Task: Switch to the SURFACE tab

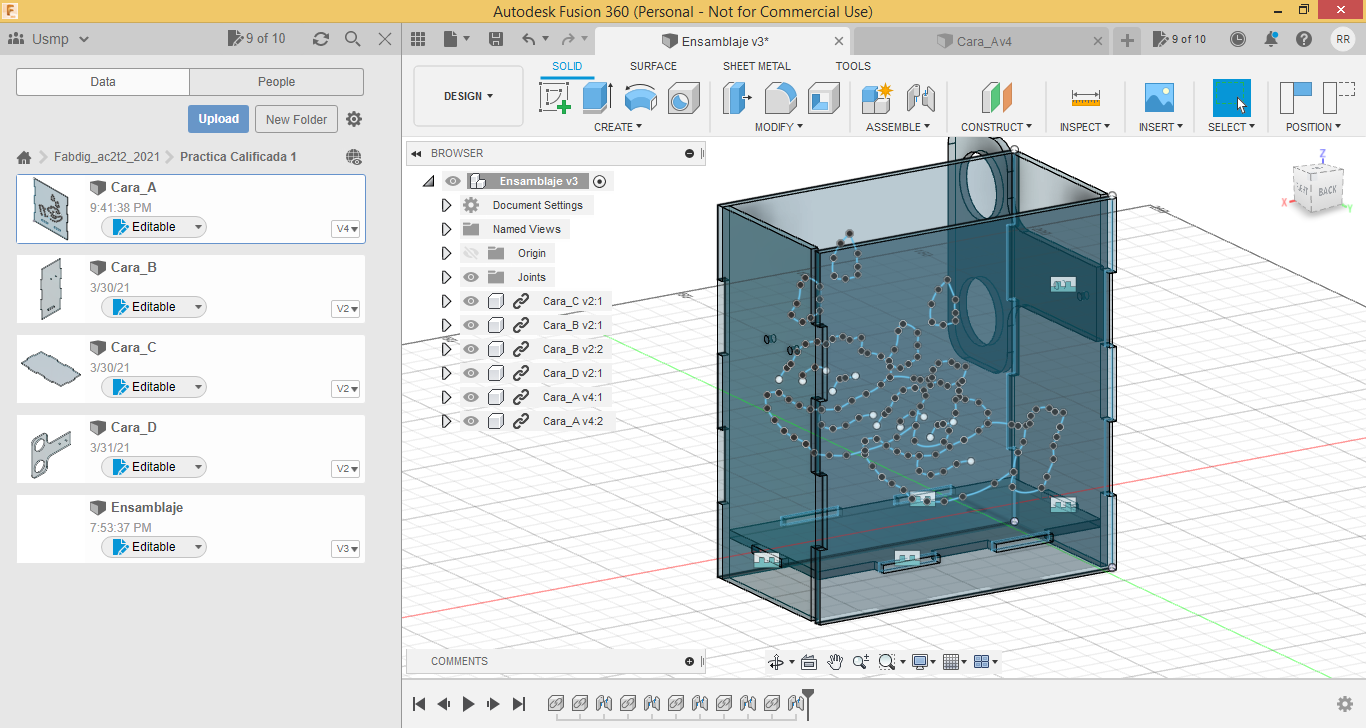Action: click(x=653, y=66)
